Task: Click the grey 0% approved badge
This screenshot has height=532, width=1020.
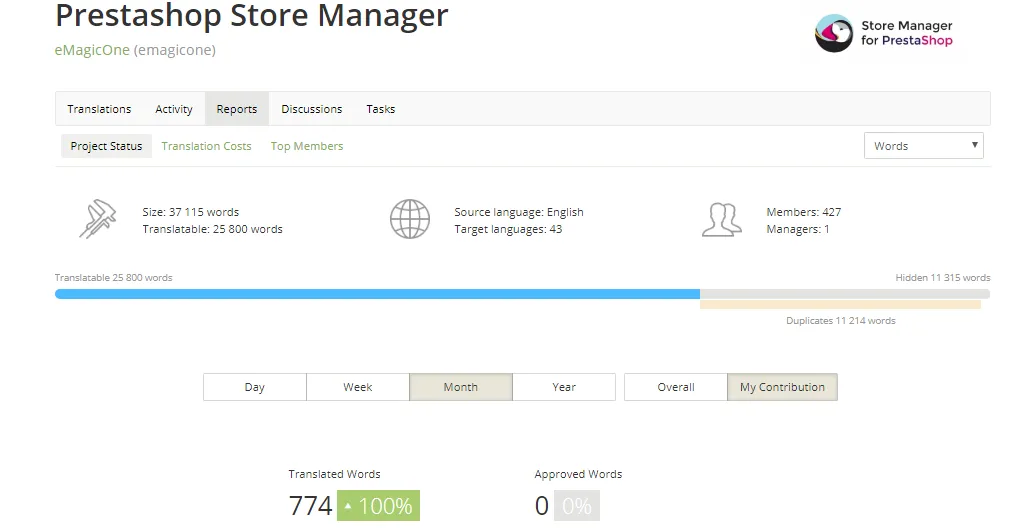Action: [577, 505]
